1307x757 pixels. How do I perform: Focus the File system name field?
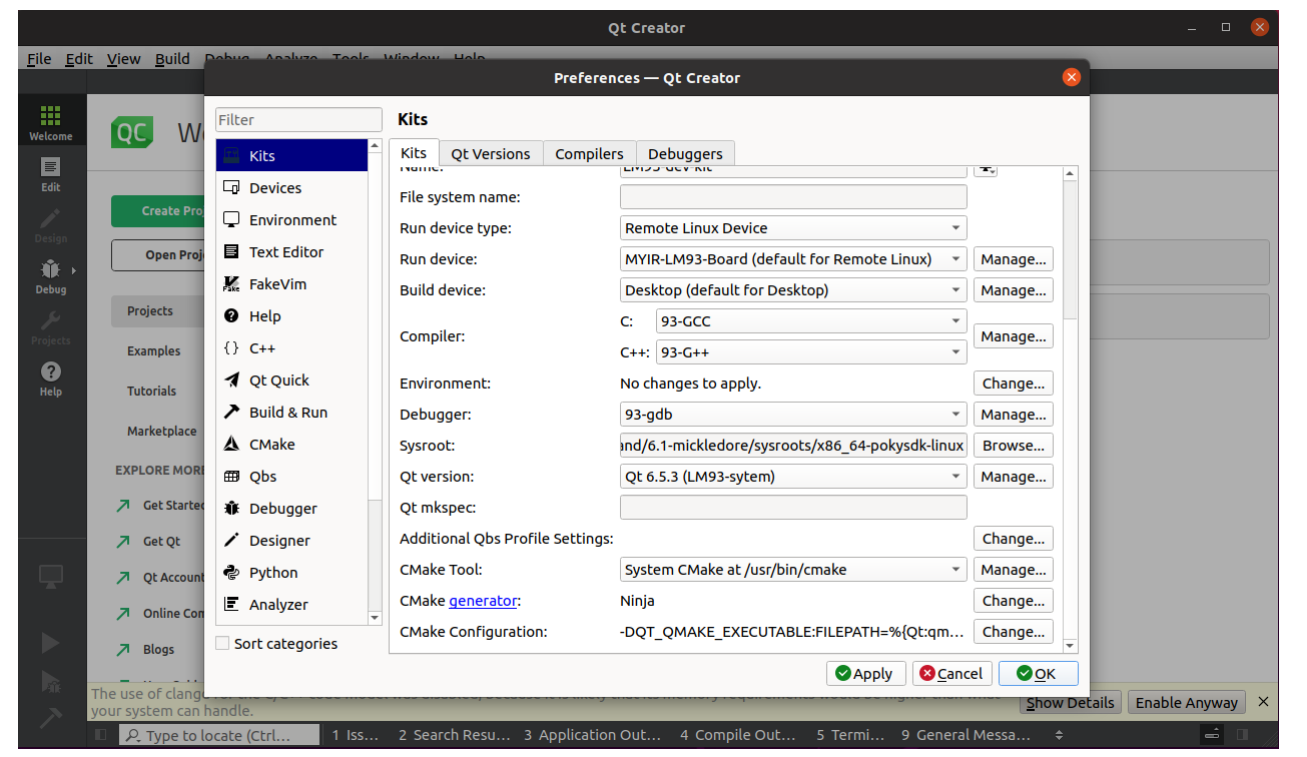click(x=793, y=197)
